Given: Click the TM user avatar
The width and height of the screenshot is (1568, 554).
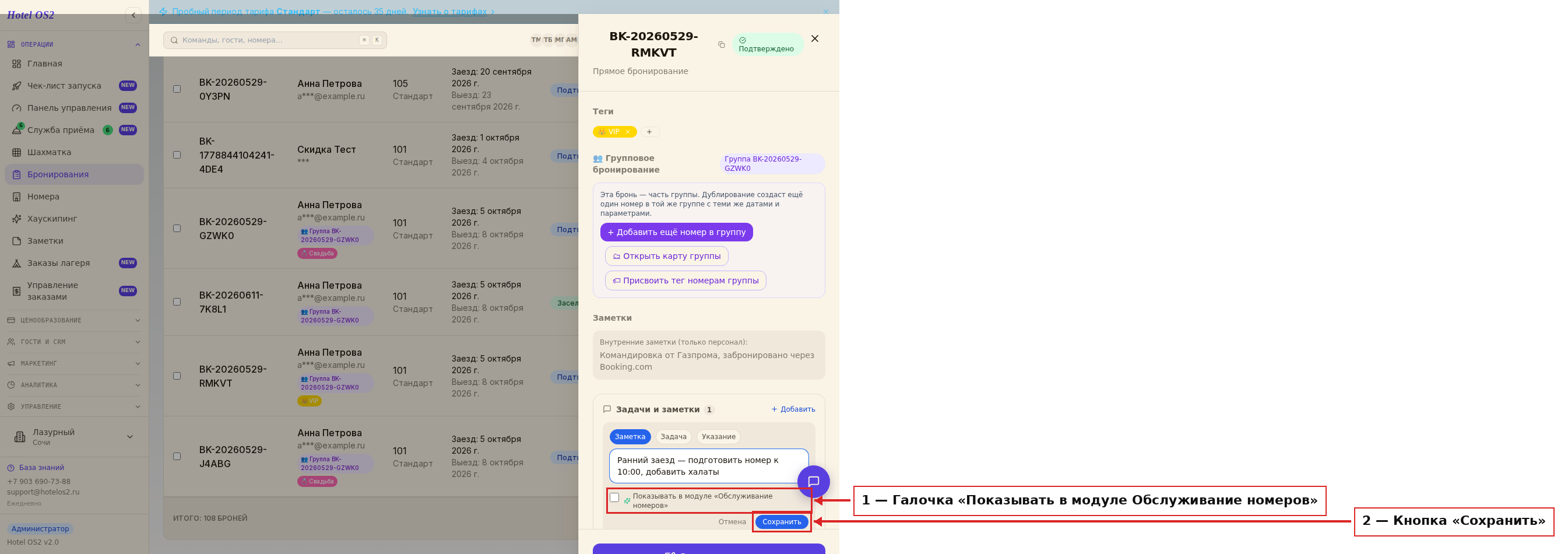Looking at the screenshot, I should click(x=536, y=40).
